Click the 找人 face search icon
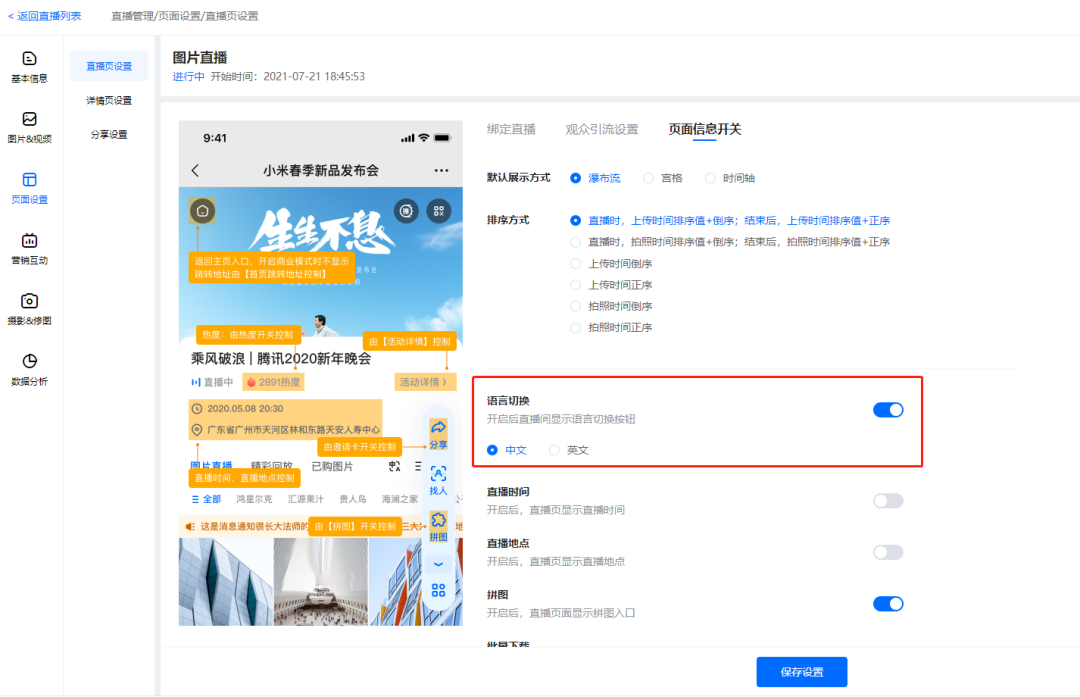 point(438,479)
